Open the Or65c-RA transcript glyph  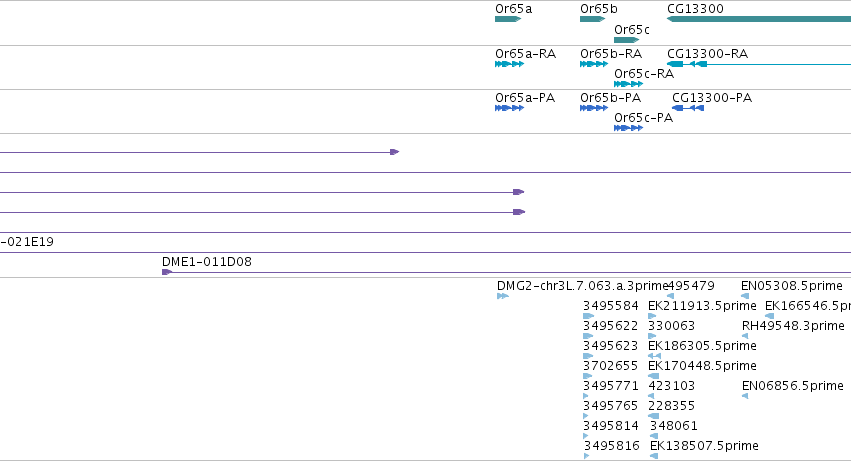[x=628, y=84]
